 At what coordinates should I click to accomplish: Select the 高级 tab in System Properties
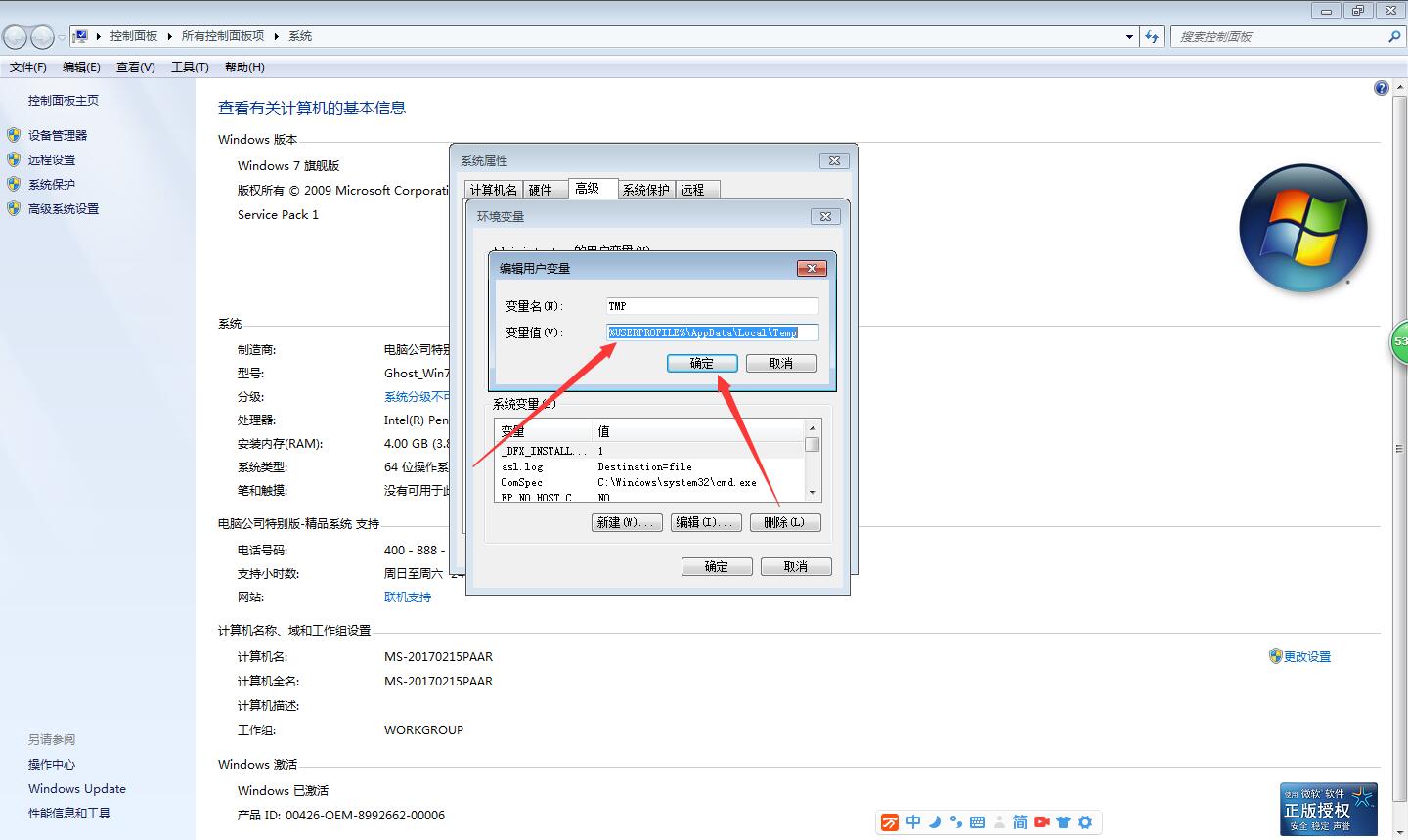[x=593, y=189]
